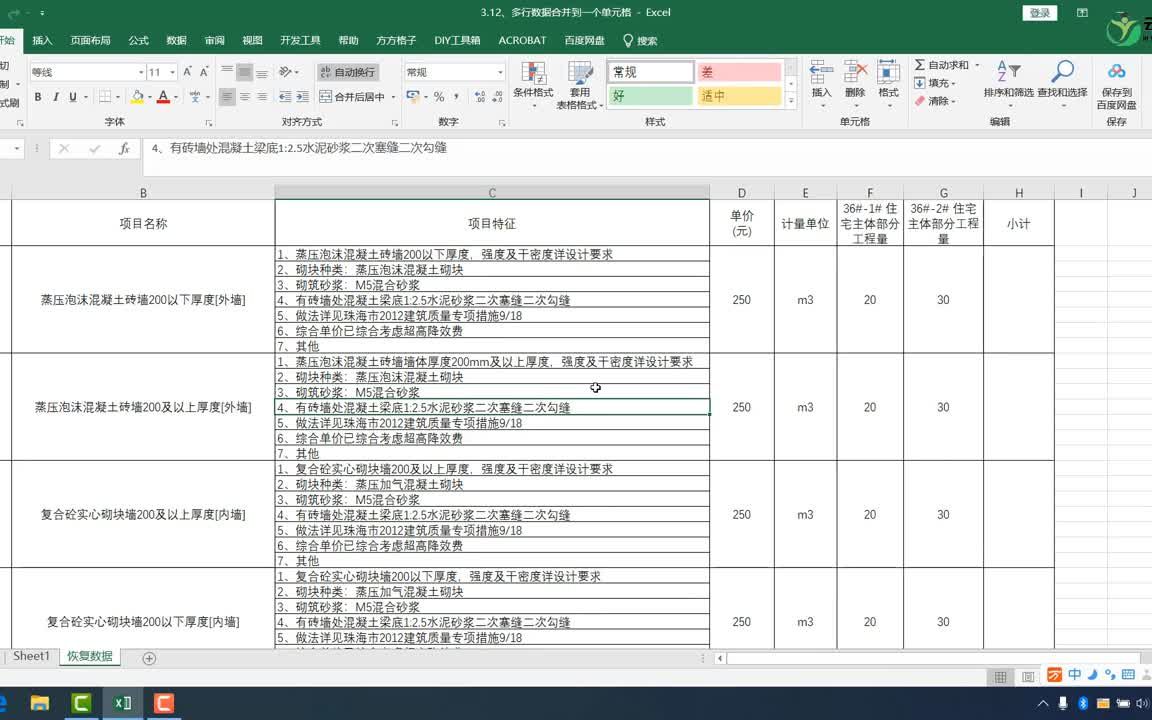Click the 删除 delete cells icon
Image resolution: width=1152 pixels, height=720 pixels.
tap(855, 80)
